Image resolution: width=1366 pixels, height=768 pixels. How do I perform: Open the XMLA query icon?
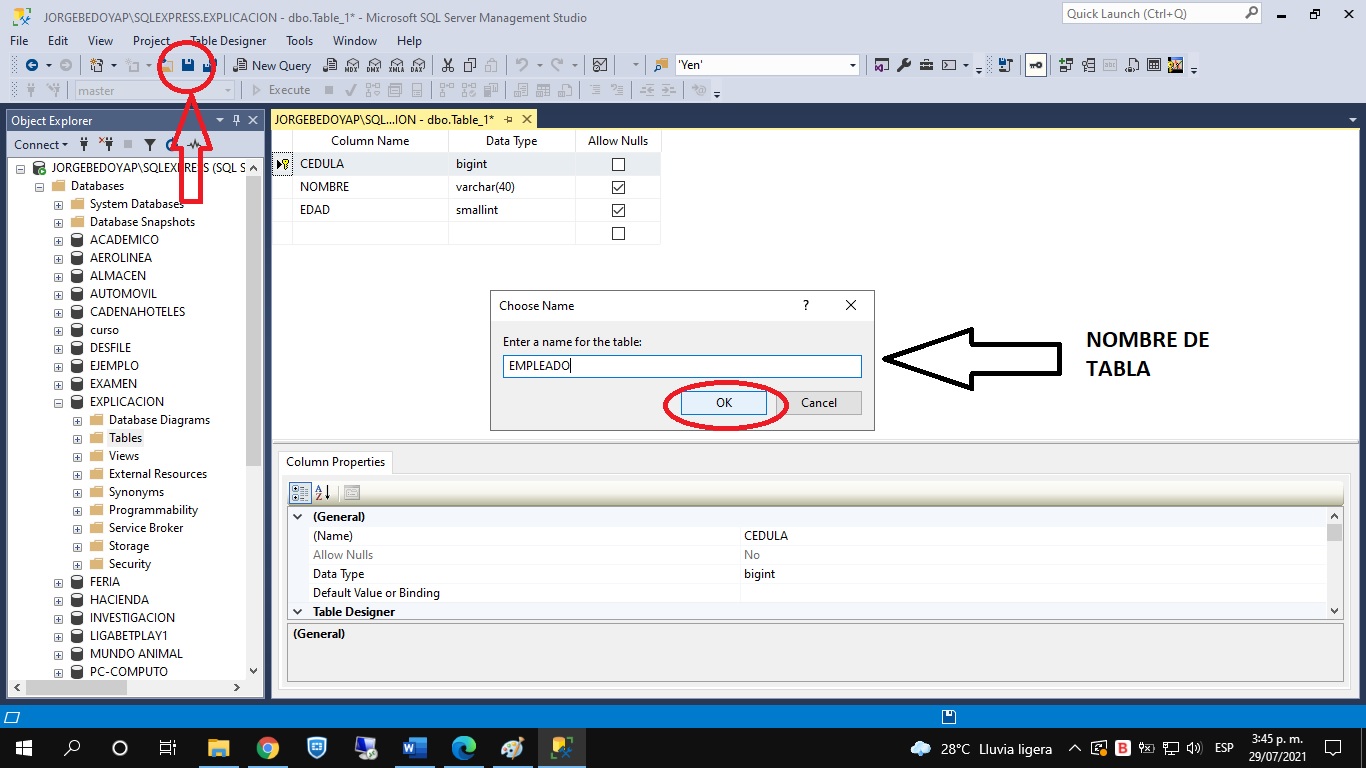pos(396,65)
